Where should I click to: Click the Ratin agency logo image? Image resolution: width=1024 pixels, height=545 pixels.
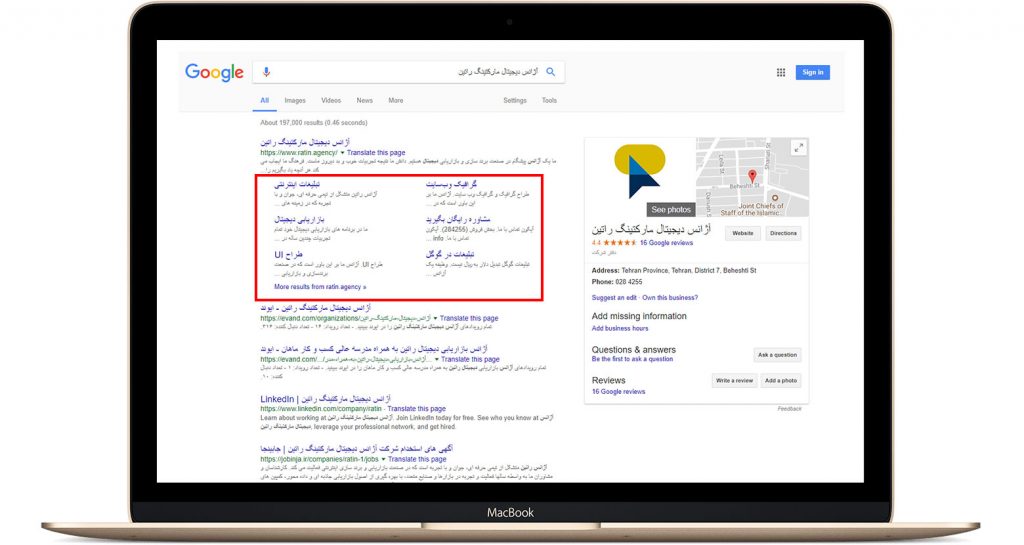639,171
